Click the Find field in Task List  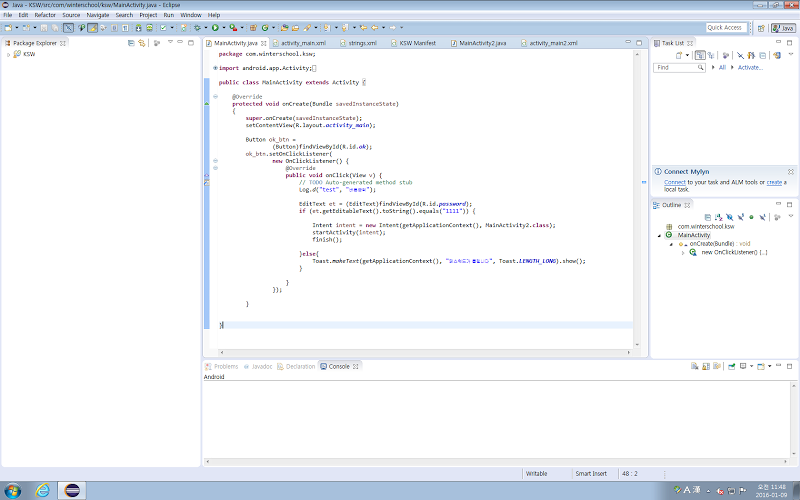click(679, 67)
